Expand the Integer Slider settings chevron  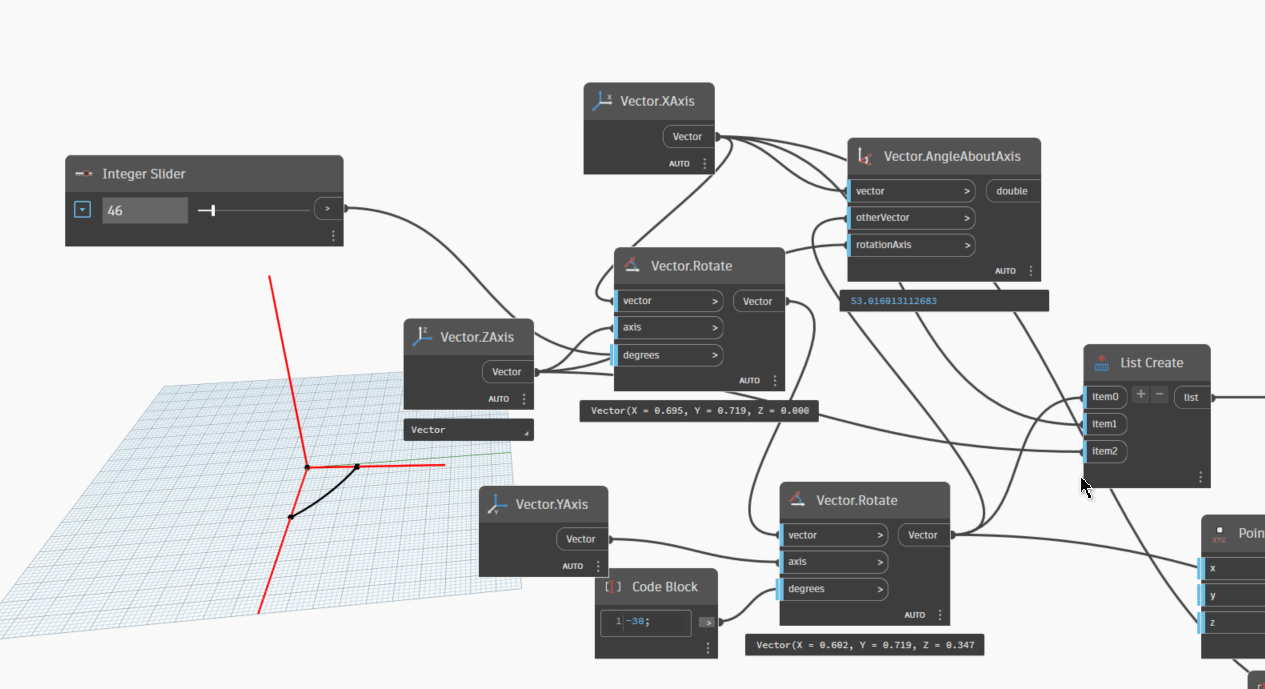click(x=83, y=210)
